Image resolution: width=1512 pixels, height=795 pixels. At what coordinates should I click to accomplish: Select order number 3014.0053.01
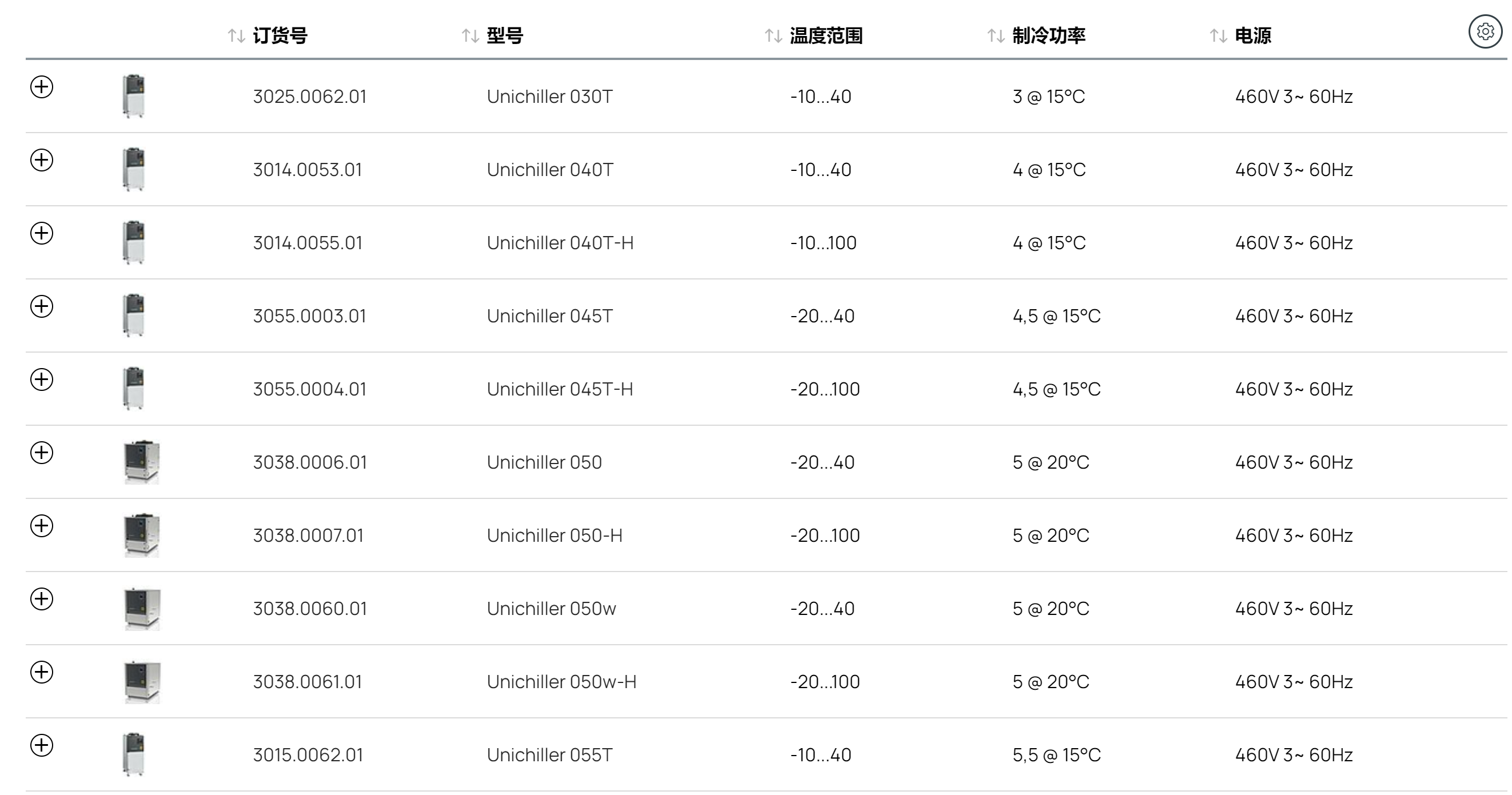pos(308,170)
